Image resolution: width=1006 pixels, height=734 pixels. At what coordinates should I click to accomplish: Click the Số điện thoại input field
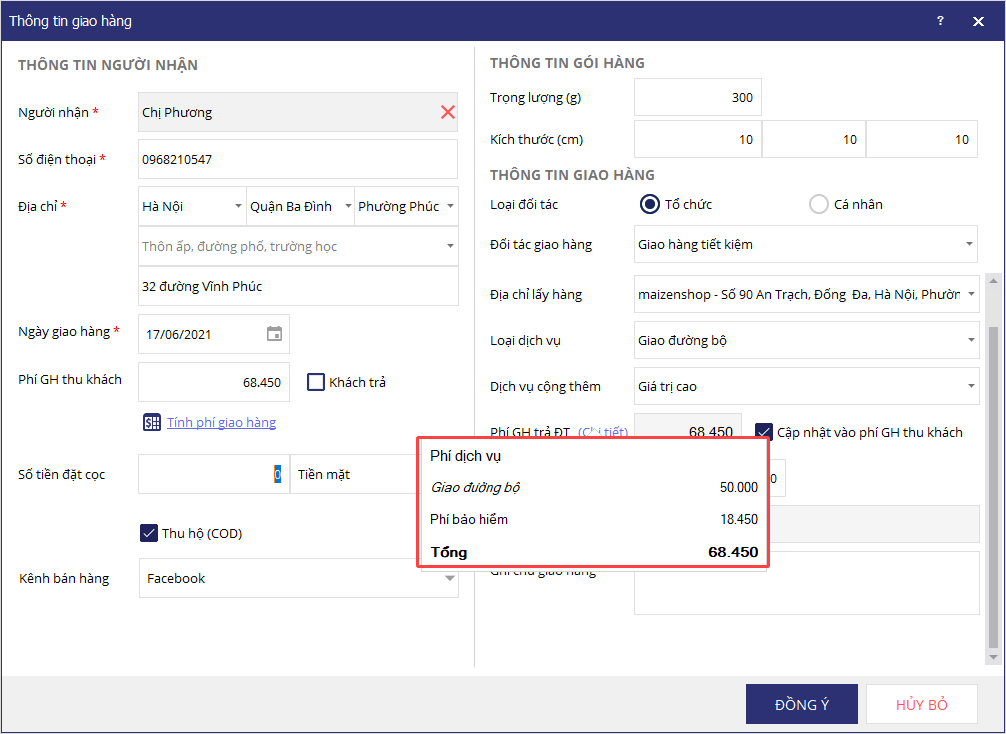pos(297,159)
